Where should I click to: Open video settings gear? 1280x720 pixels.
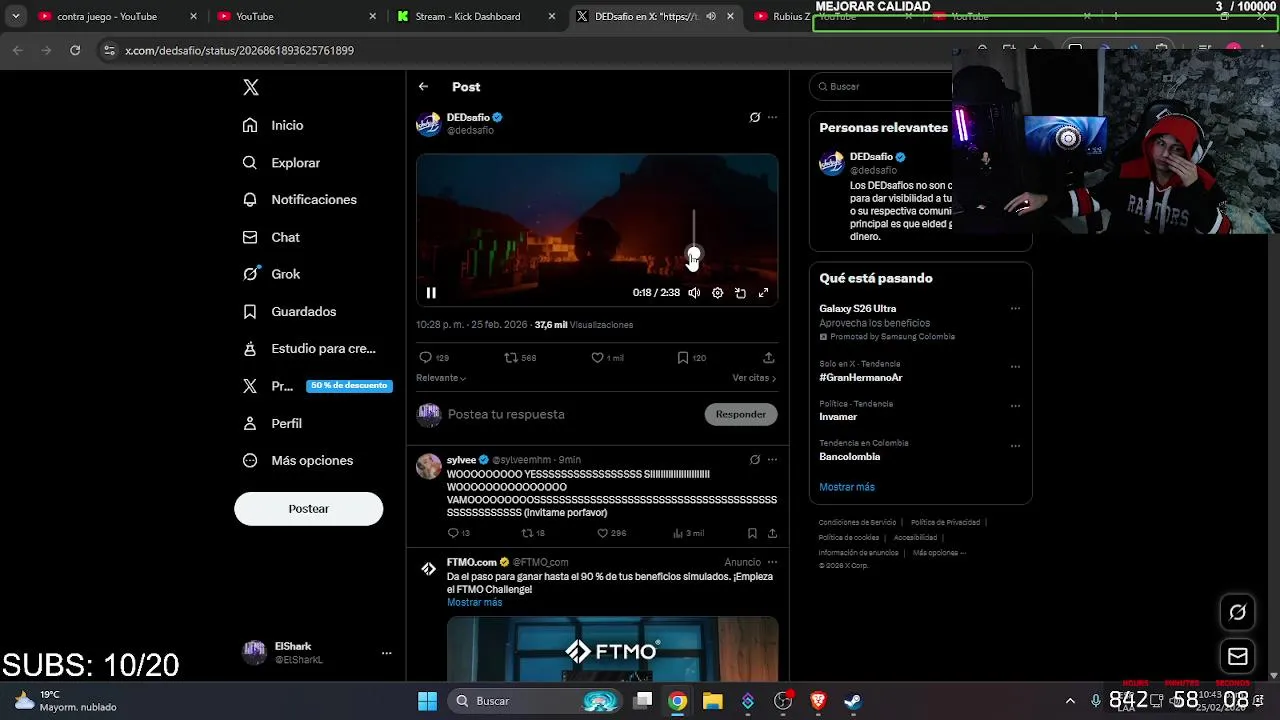pyautogui.click(x=717, y=293)
